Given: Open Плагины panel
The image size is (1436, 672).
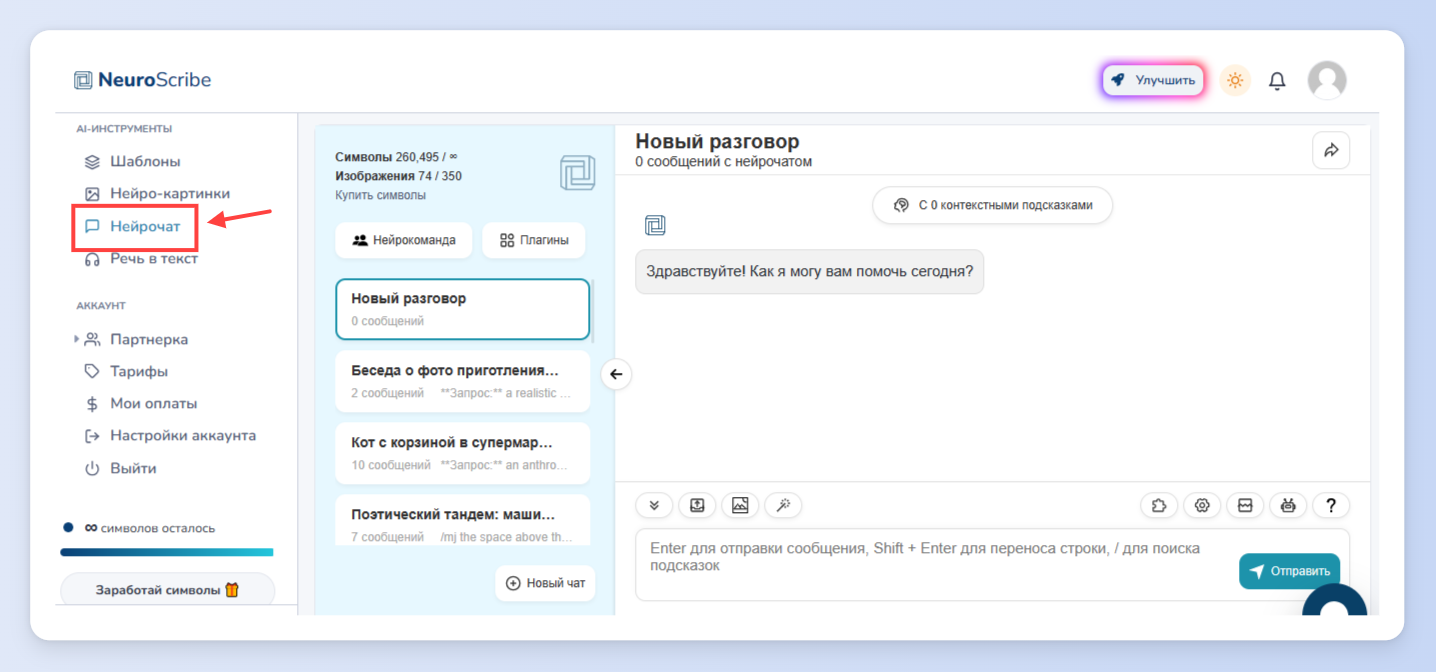Looking at the screenshot, I should click(x=533, y=240).
